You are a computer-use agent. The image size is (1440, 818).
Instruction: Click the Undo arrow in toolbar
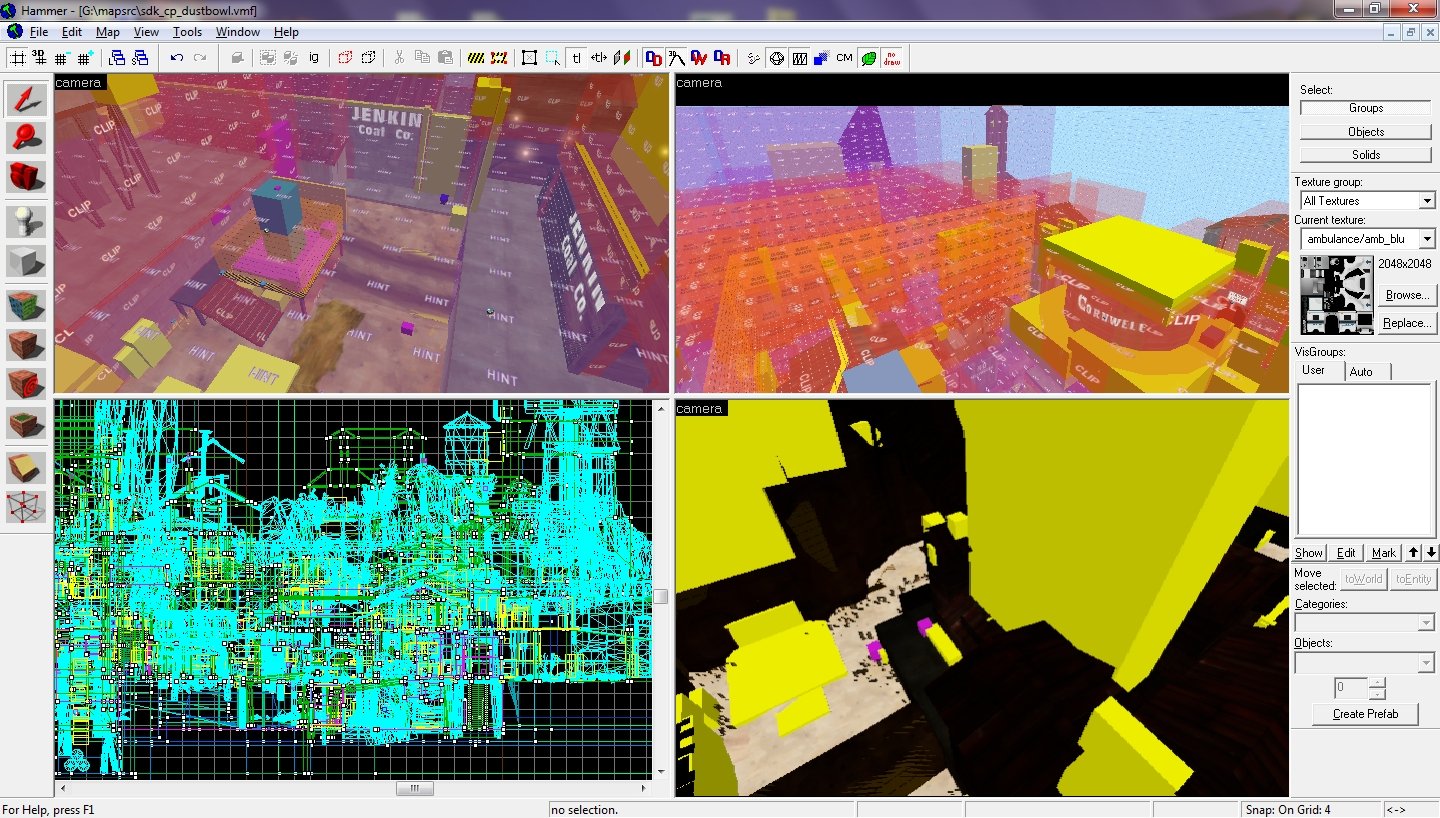(177, 58)
